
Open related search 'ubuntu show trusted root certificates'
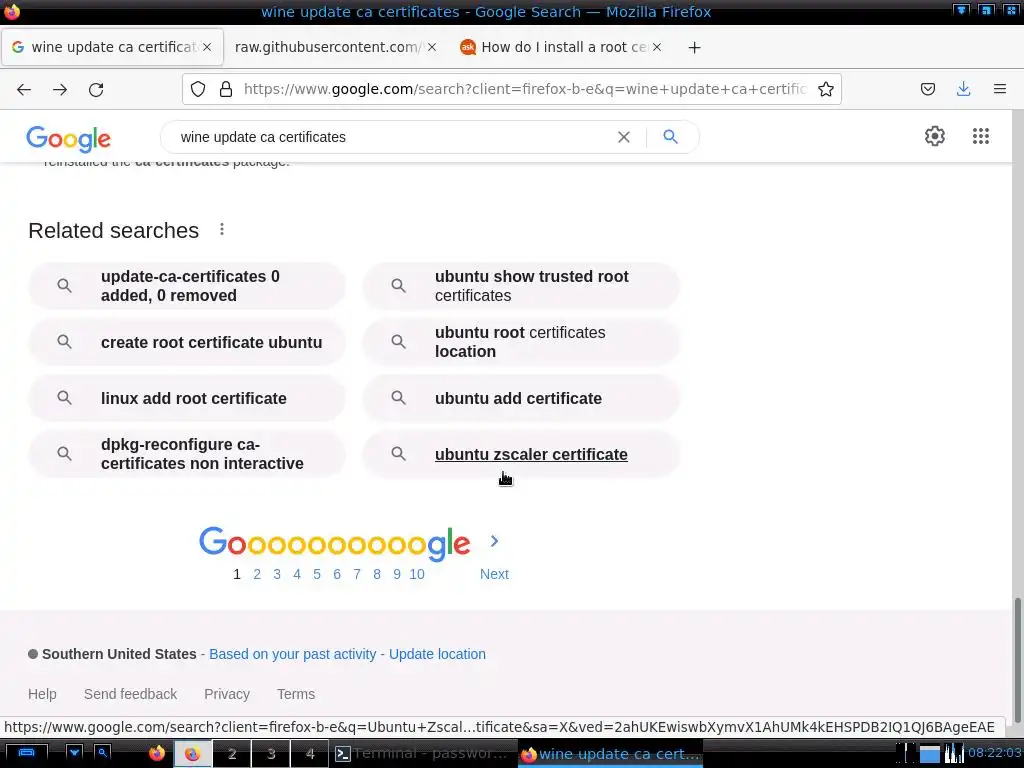coord(521,286)
